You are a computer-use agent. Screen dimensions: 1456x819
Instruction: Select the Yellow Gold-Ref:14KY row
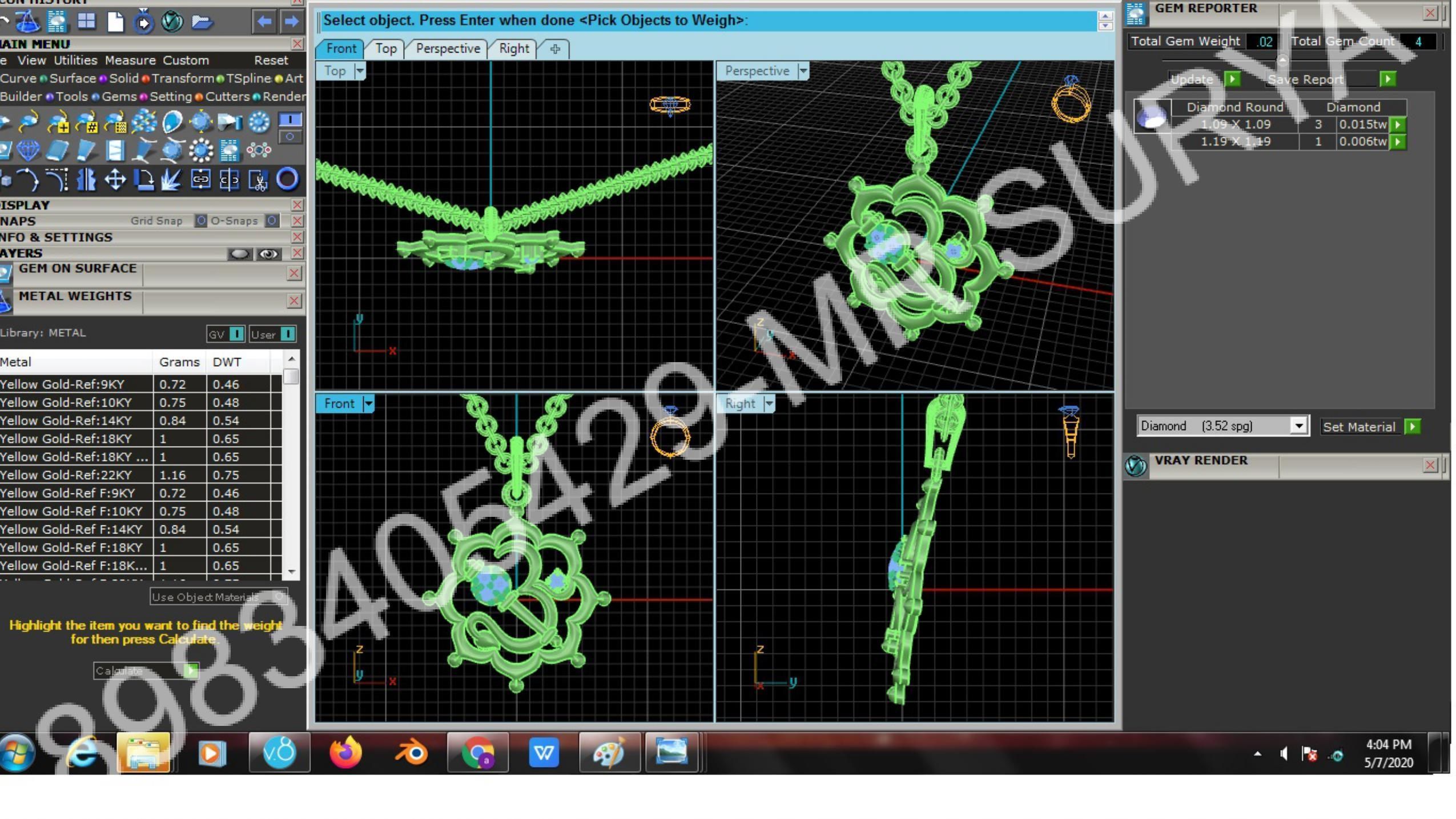point(140,421)
